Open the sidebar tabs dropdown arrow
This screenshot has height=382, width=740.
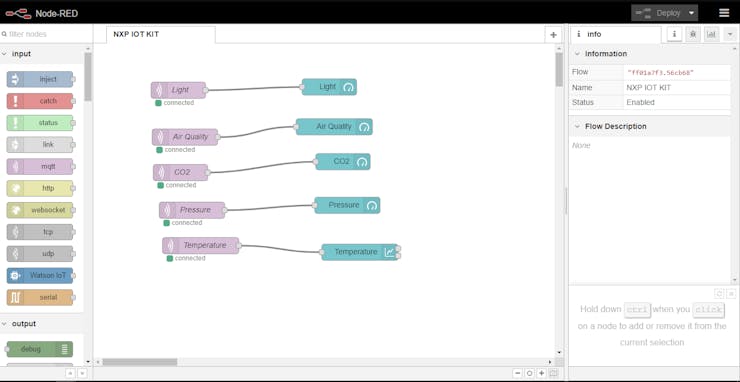pyautogui.click(x=730, y=34)
